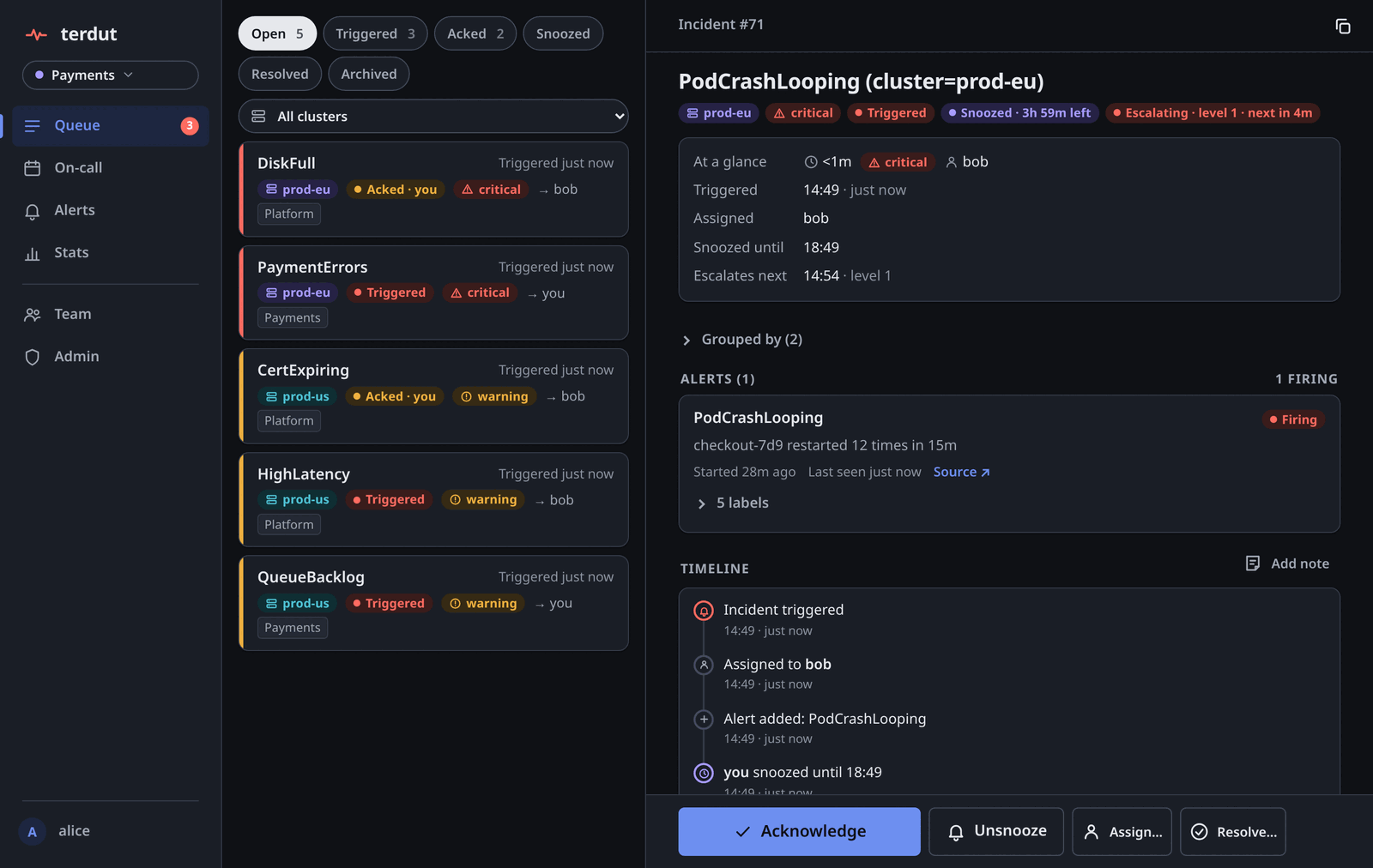Image resolution: width=1373 pixels, height=868 pixels.
Task: Select the Archived tab
Action: 369,74
